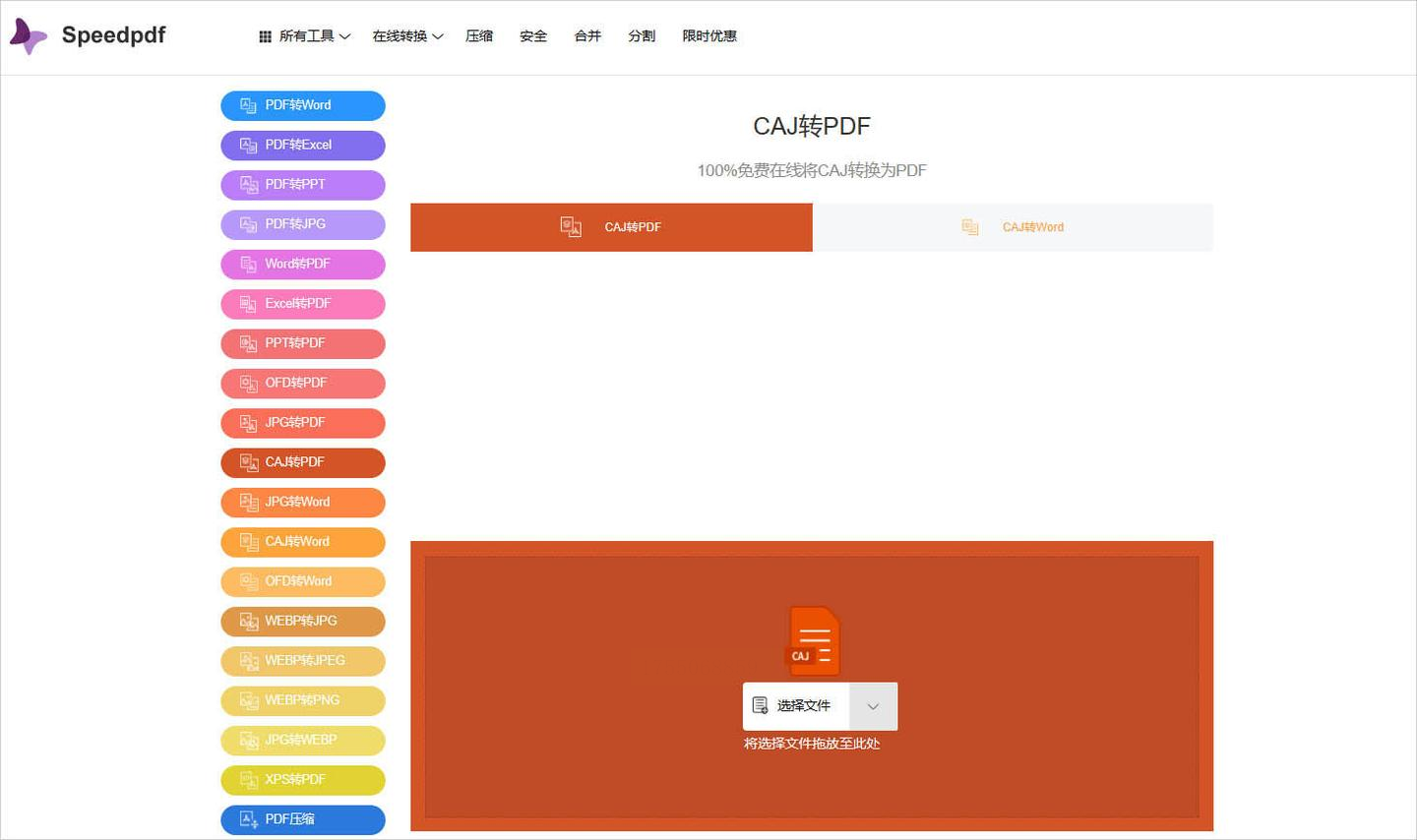1417x840 pixels.
Task: Expand the 所有工具 menu chevron
Action: click(344, 36)
